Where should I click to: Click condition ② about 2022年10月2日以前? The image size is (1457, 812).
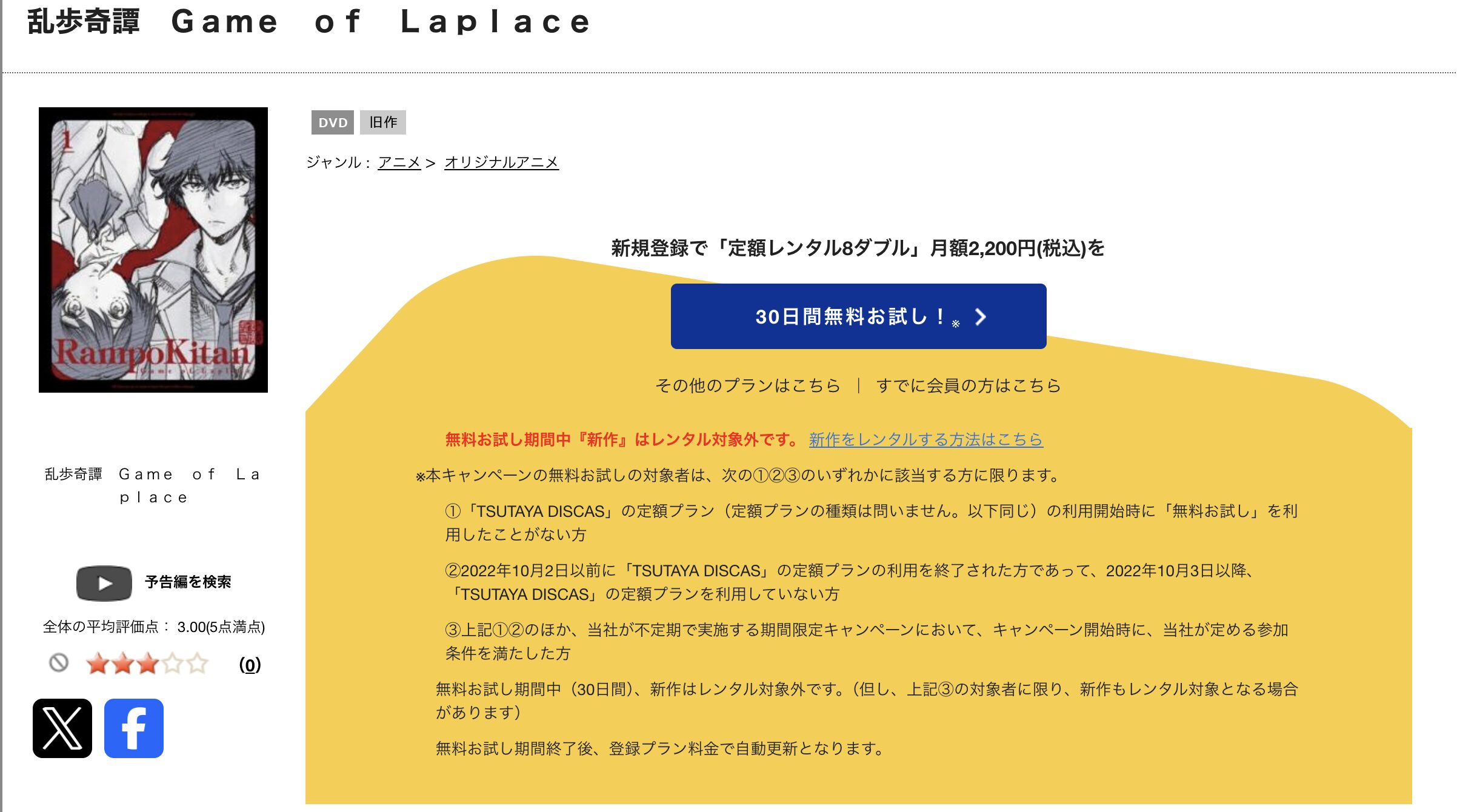click(x=851, y=582)
